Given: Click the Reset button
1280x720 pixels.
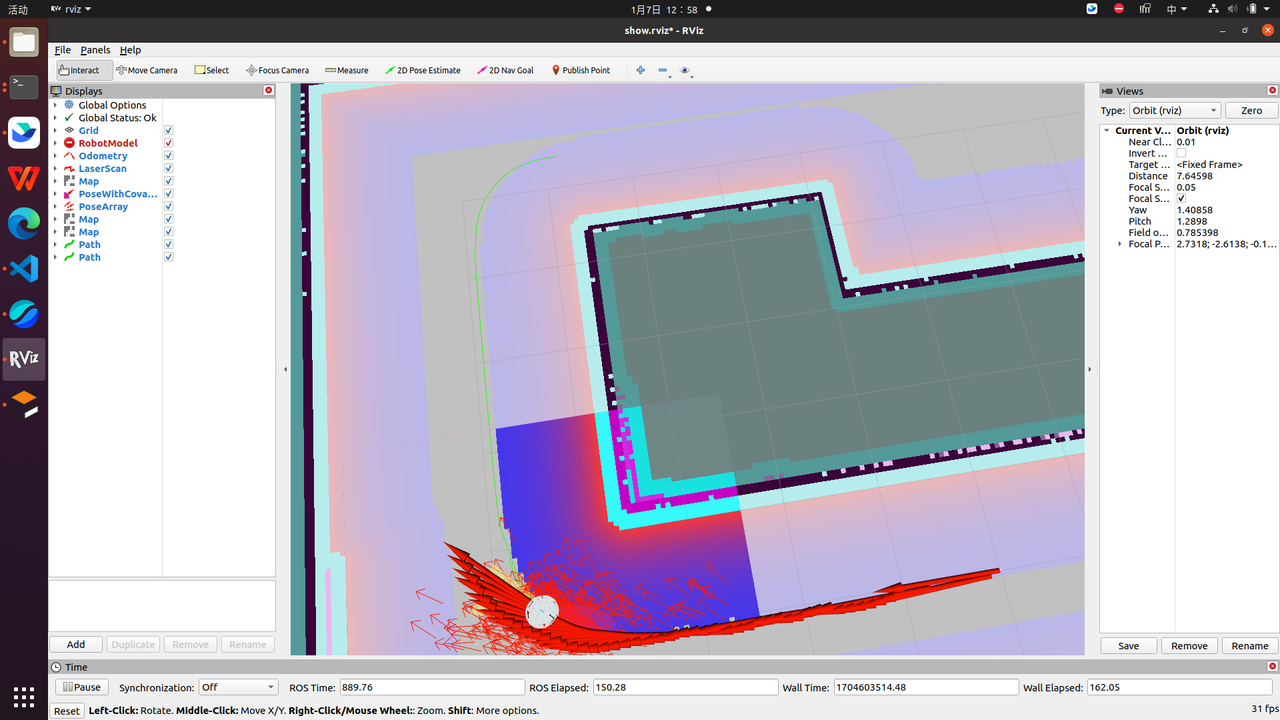Looking at the screenshot, I should click(67, 711).
